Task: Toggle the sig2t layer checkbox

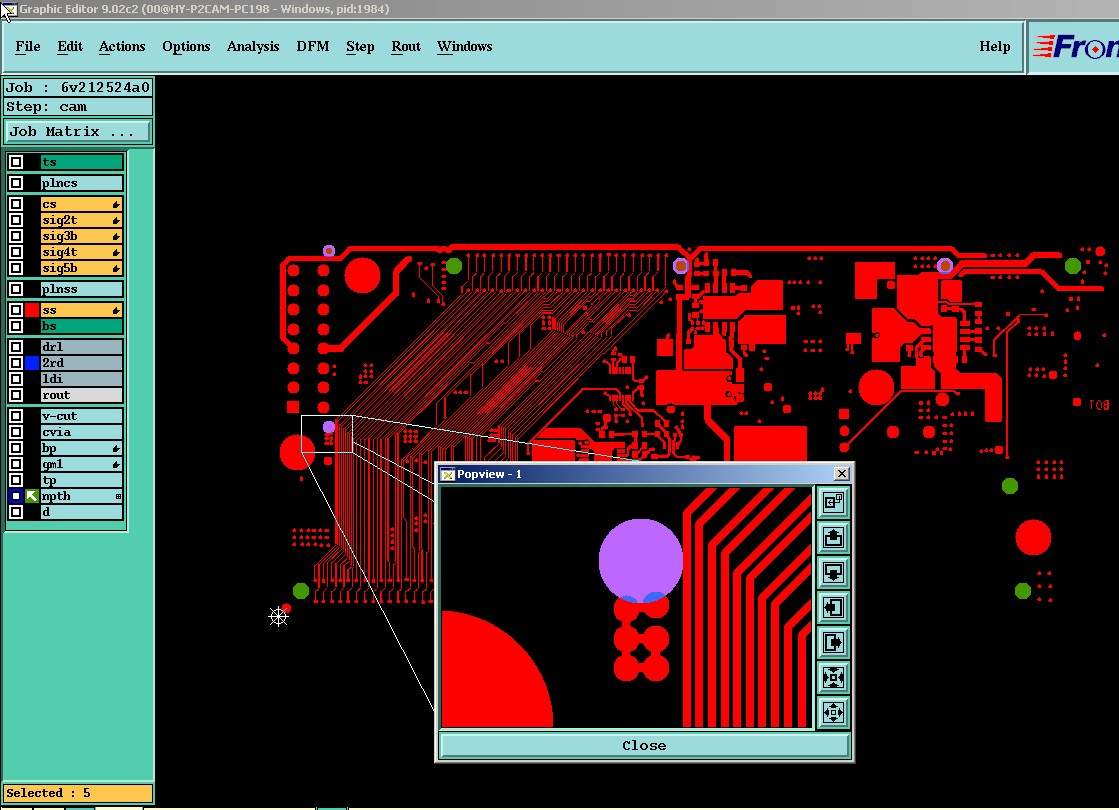Action: (x=16, y=220)
